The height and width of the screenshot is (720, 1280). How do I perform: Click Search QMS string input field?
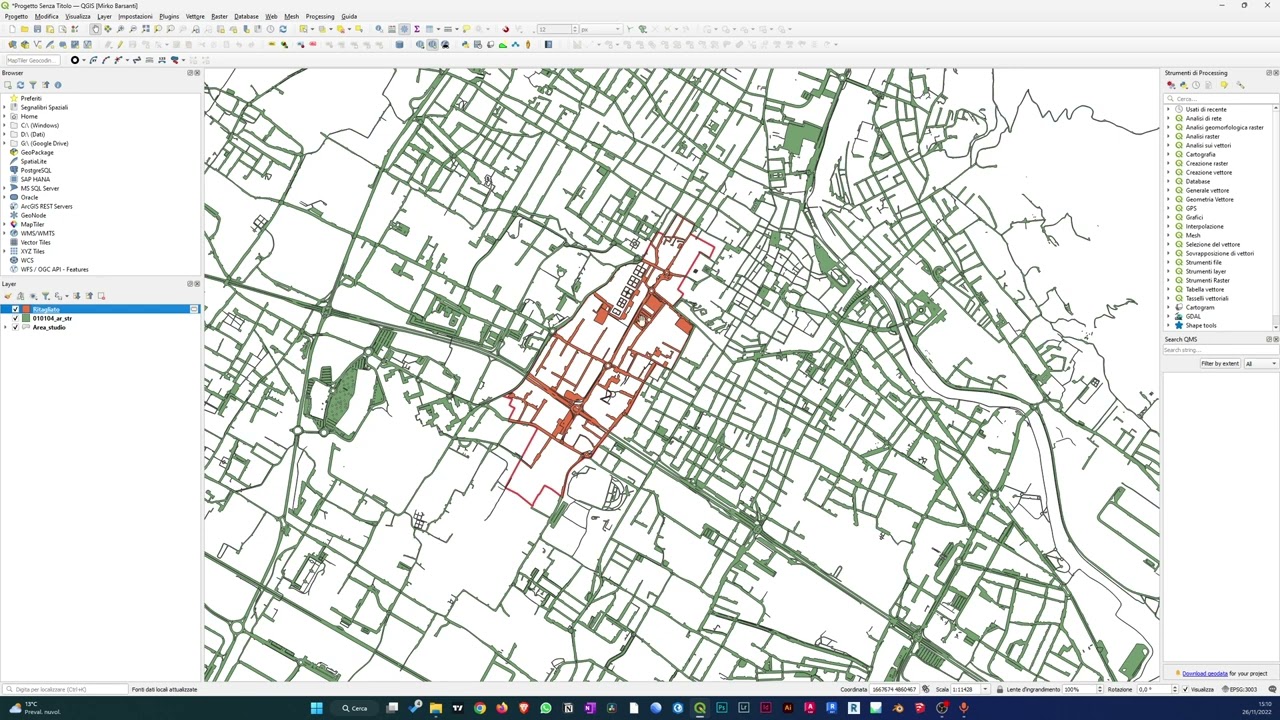tap(1220, 350)
